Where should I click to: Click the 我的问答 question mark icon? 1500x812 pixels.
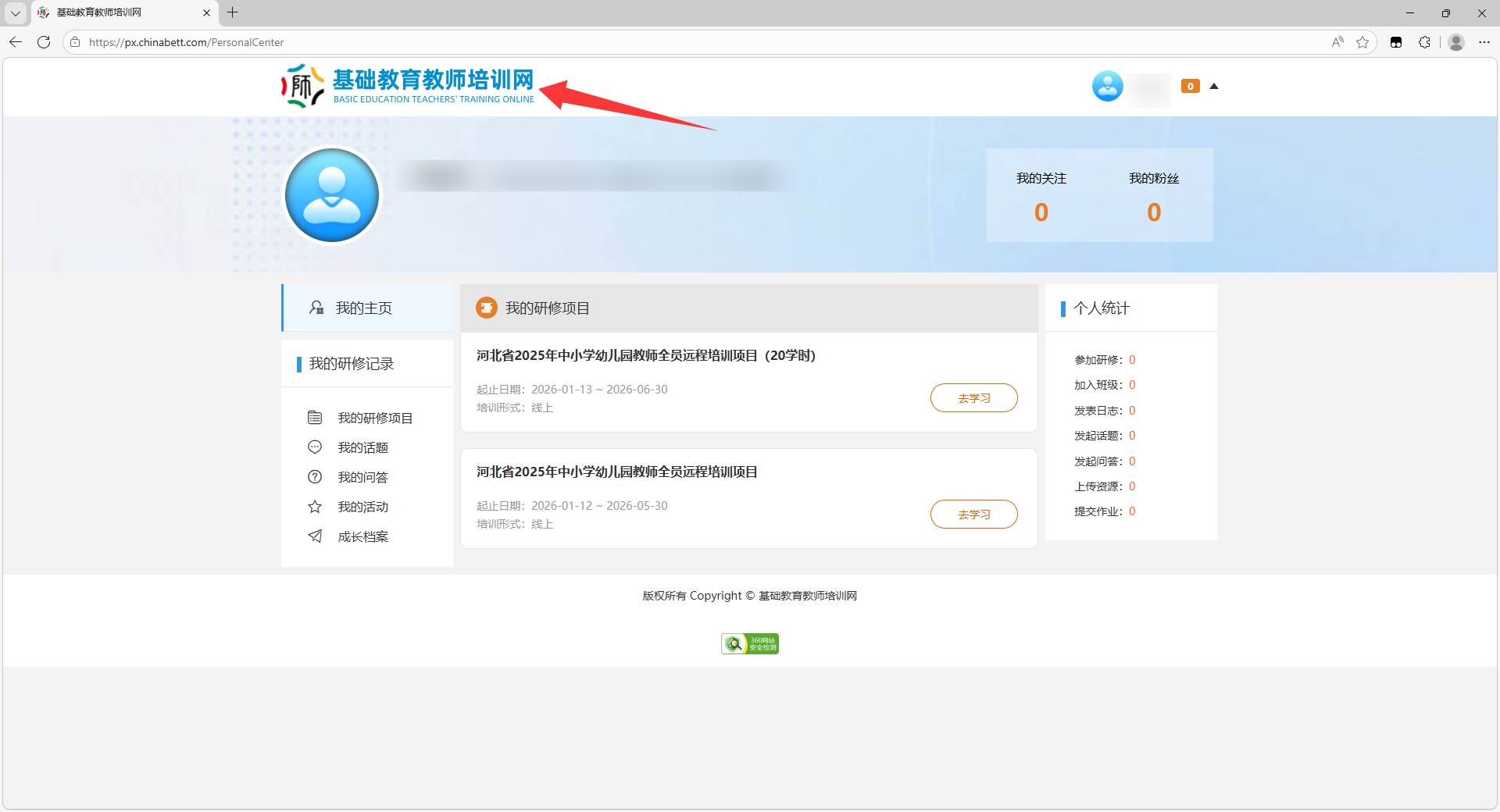tap(315, 477)
